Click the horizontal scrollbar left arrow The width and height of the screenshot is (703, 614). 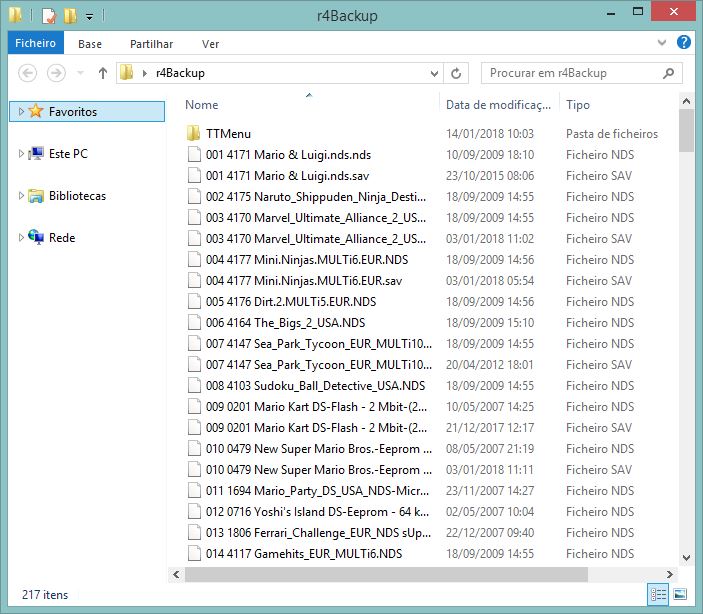coord(176,575)
